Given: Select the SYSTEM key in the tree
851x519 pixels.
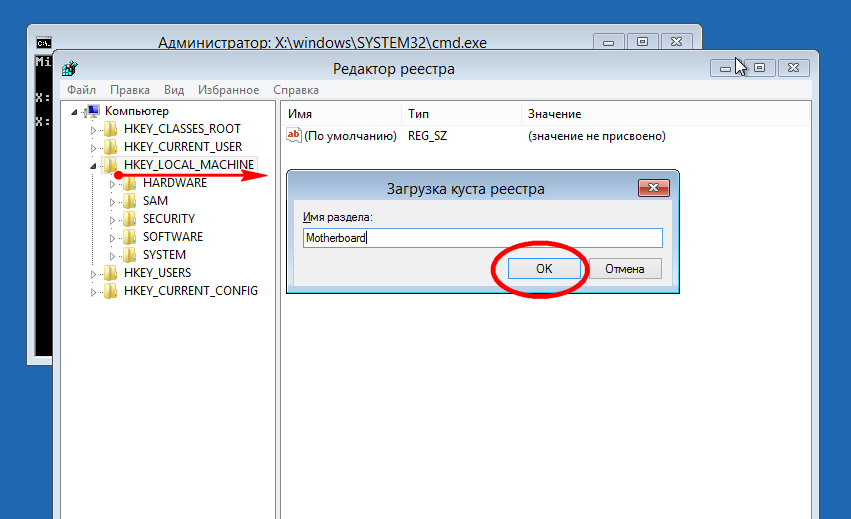Looking at the screenshot, I should pyautogui.click(x=164, y=255).
